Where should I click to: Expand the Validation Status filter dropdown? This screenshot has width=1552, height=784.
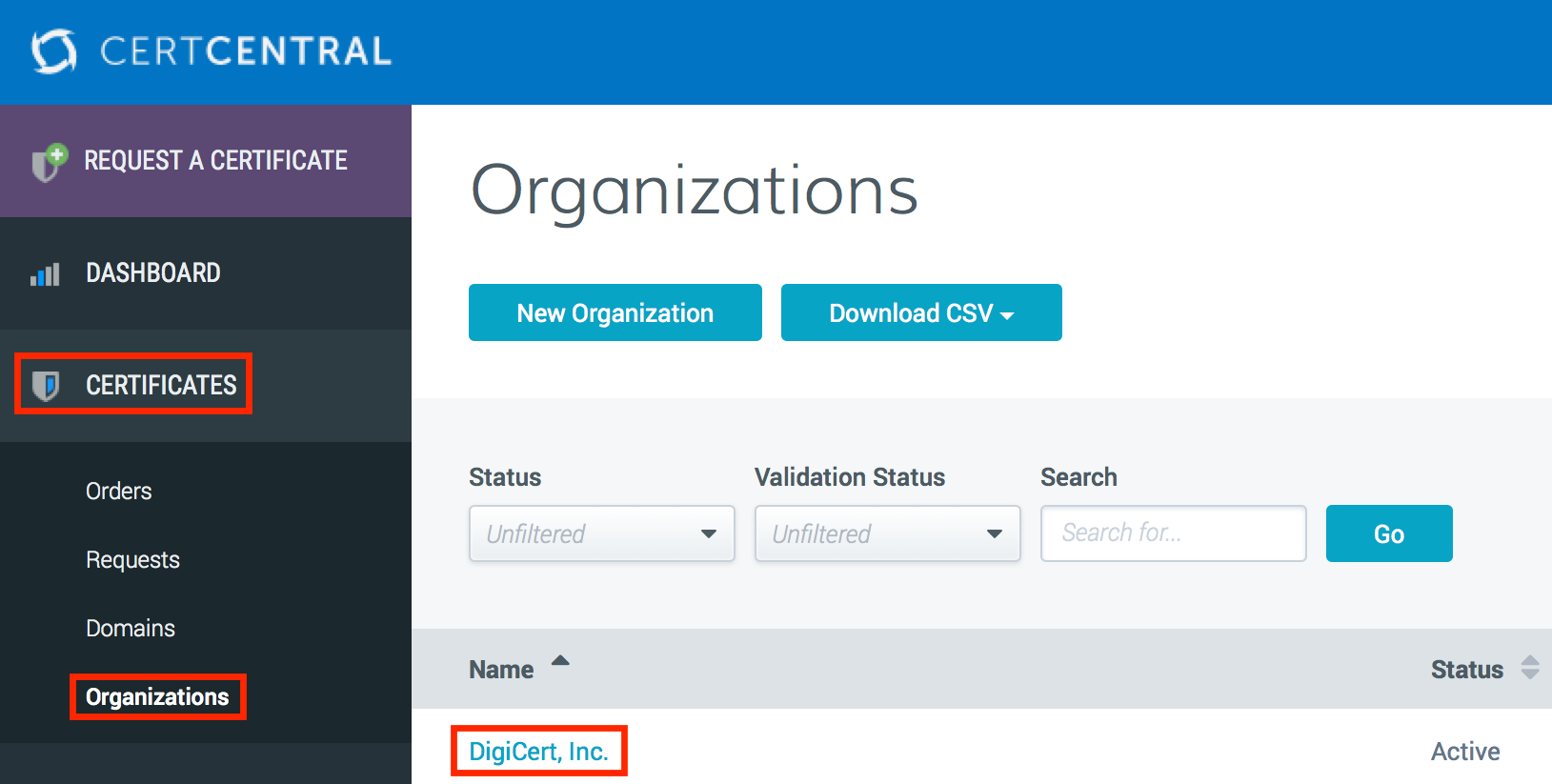click(888, 533)
